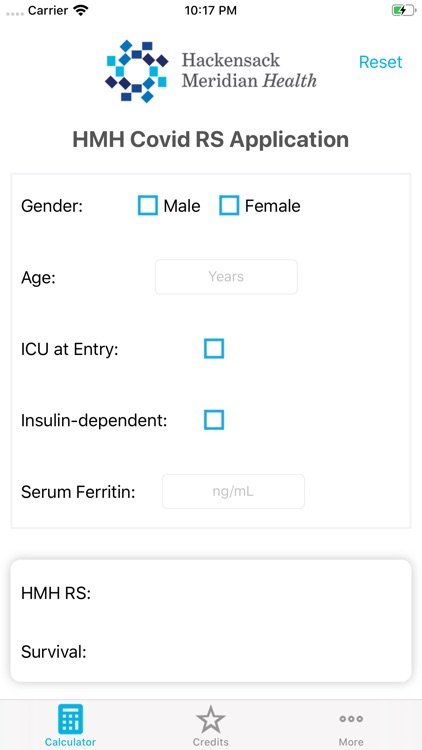The width and height of the screenshot is (422, 750).
Task: Open the More three-dots icon
Action: (351, 718)
